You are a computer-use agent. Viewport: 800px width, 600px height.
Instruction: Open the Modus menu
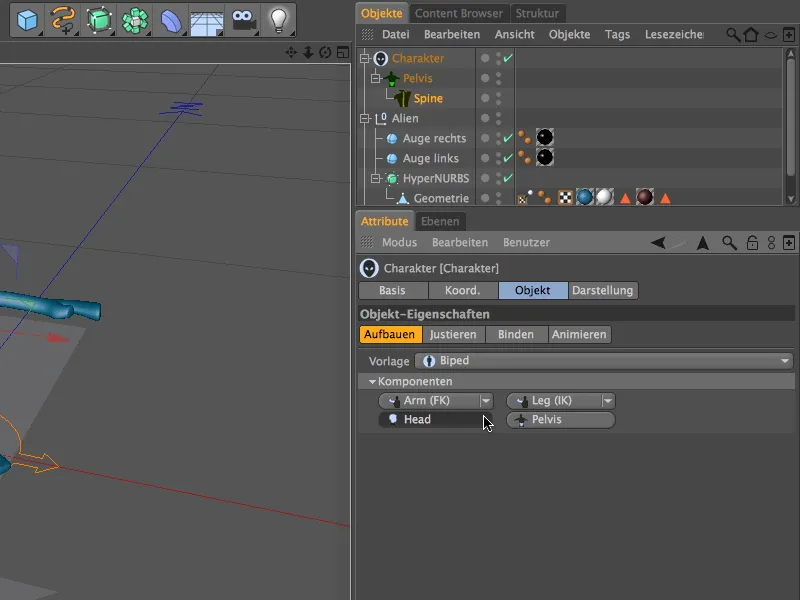pyautogui.click(x=399, y=243)
